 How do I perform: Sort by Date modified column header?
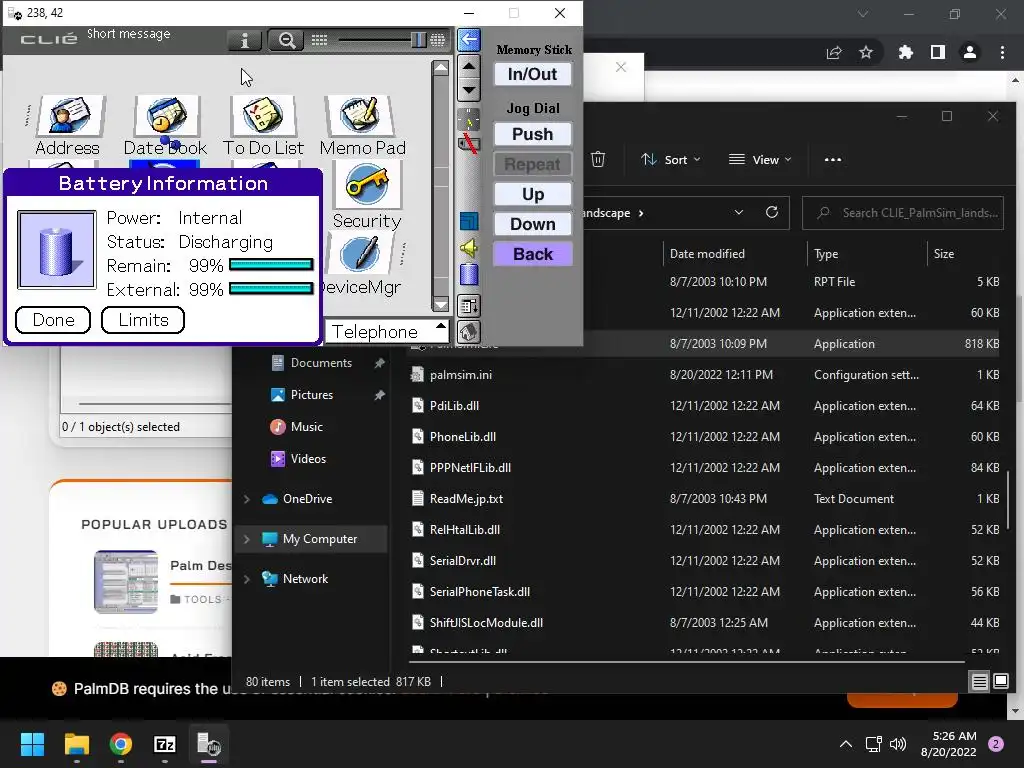coord(707,253)
